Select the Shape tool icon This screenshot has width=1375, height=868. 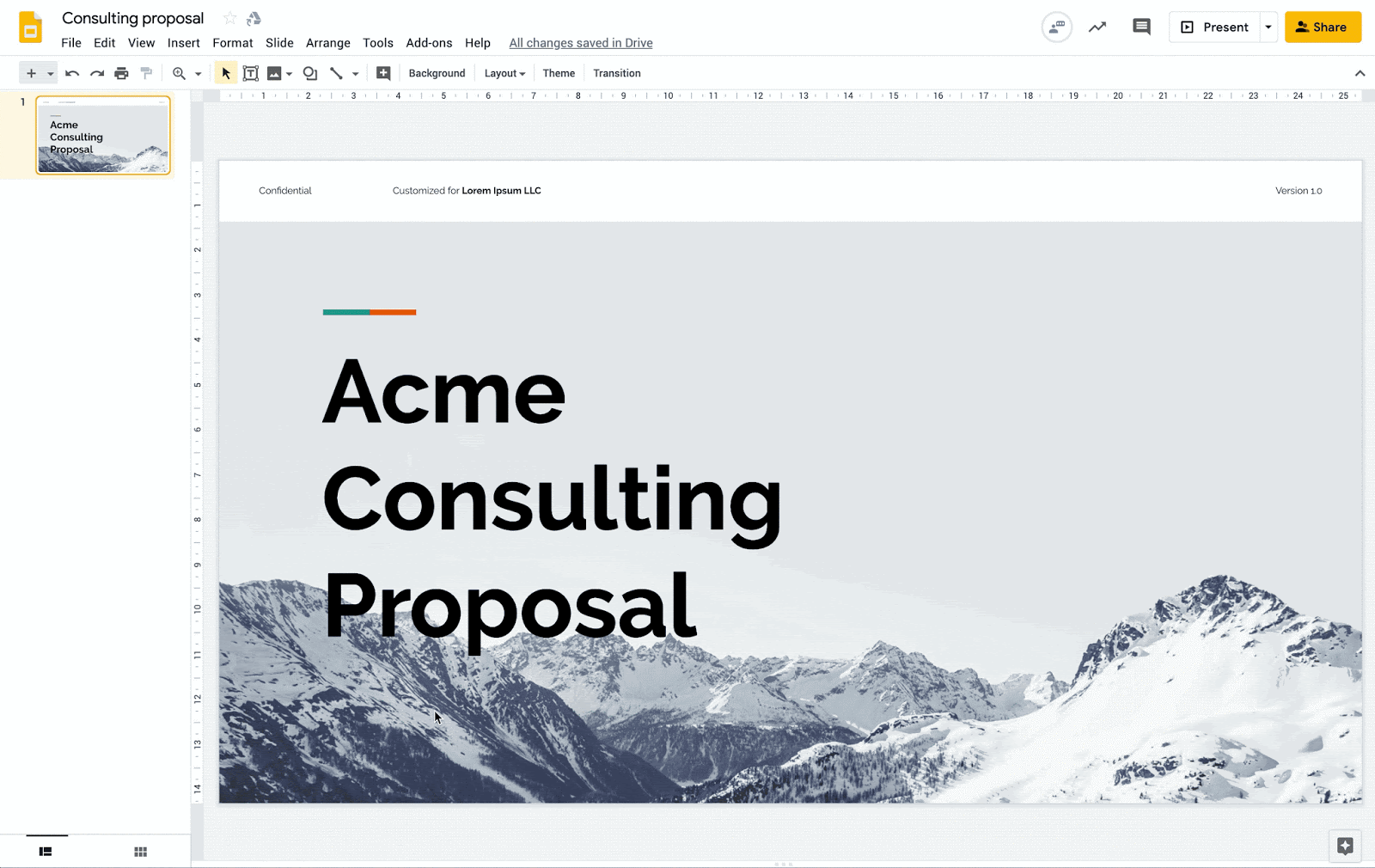[x=310, y=74]
